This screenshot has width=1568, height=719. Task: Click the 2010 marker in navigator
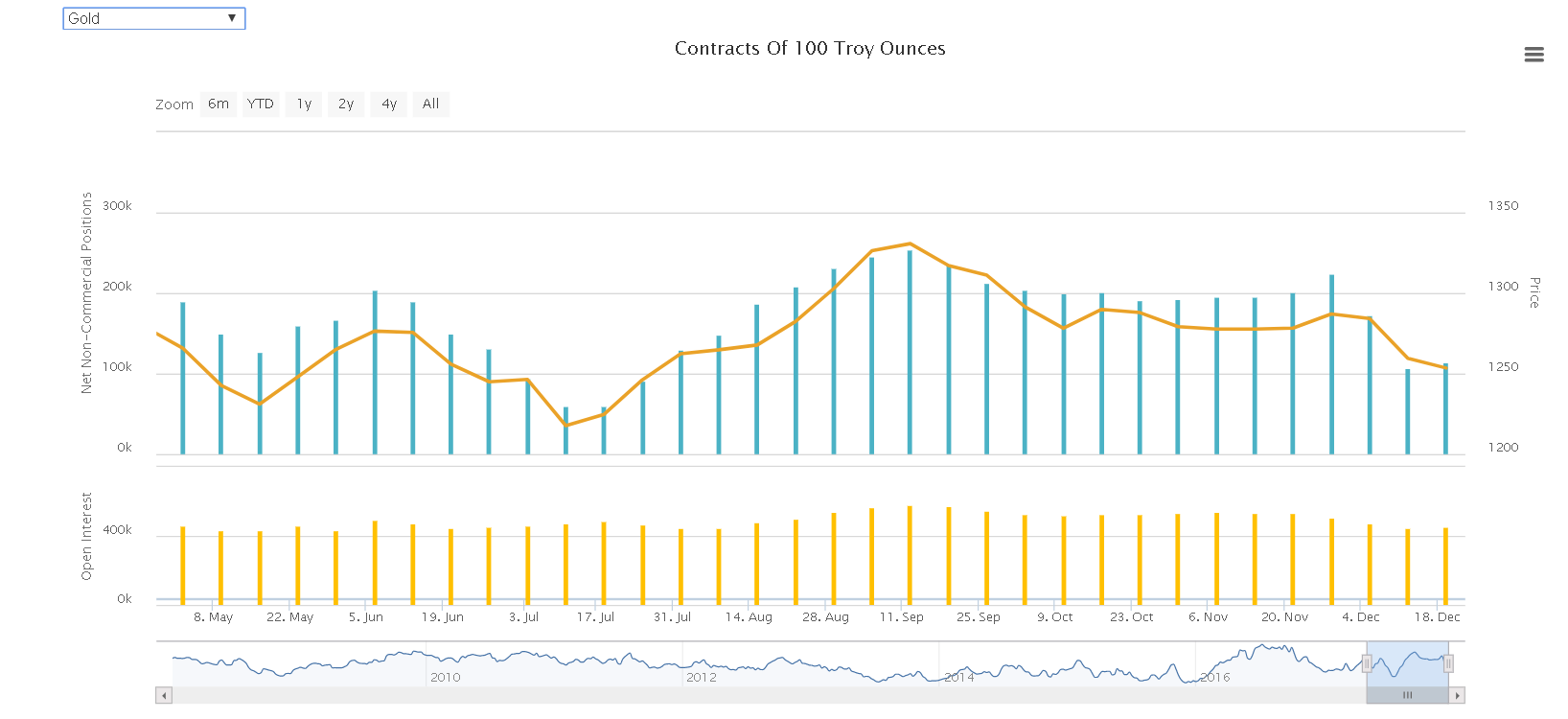[x=445, y=677]
